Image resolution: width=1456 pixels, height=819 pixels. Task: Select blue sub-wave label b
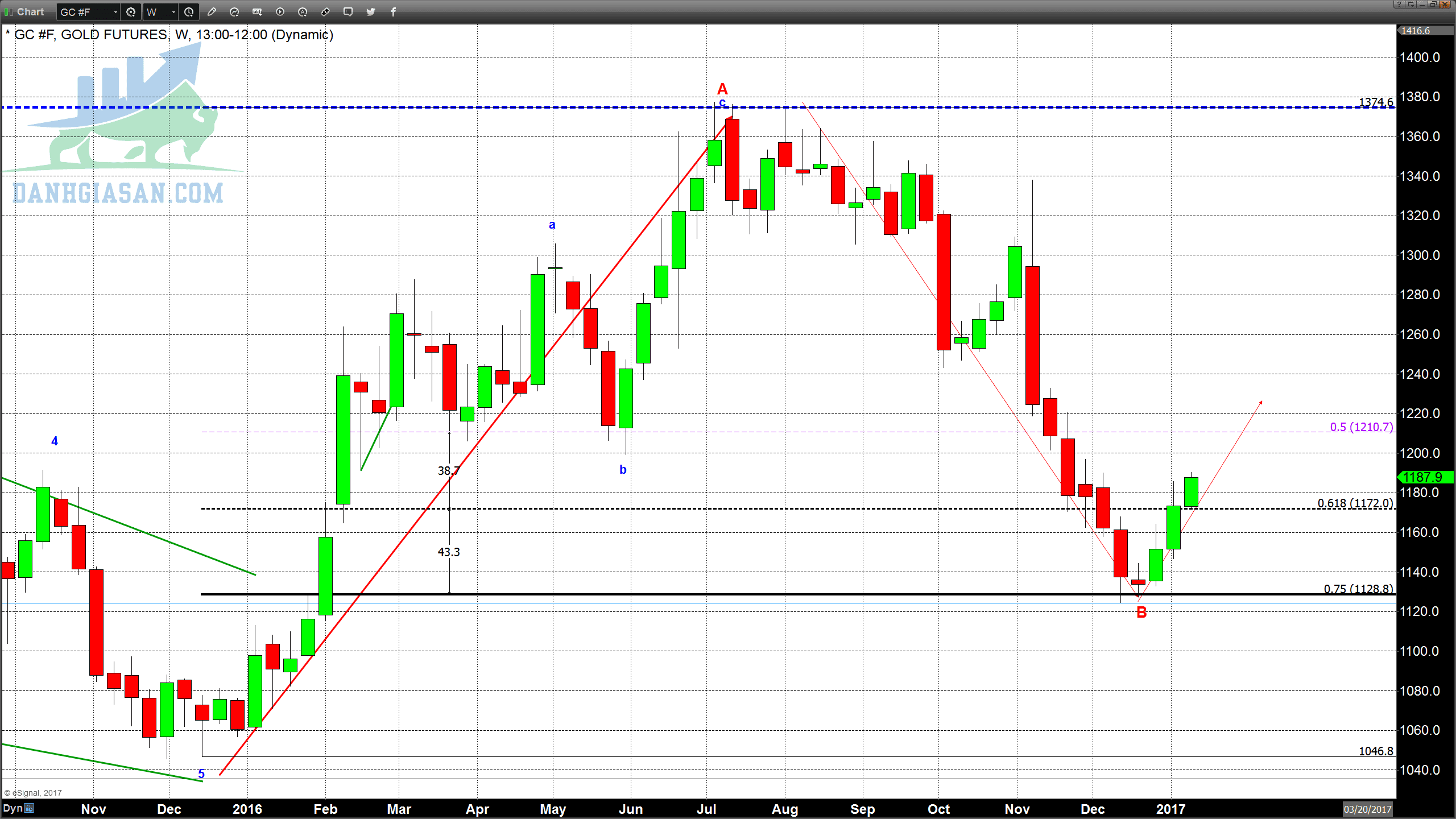[623, 470]
